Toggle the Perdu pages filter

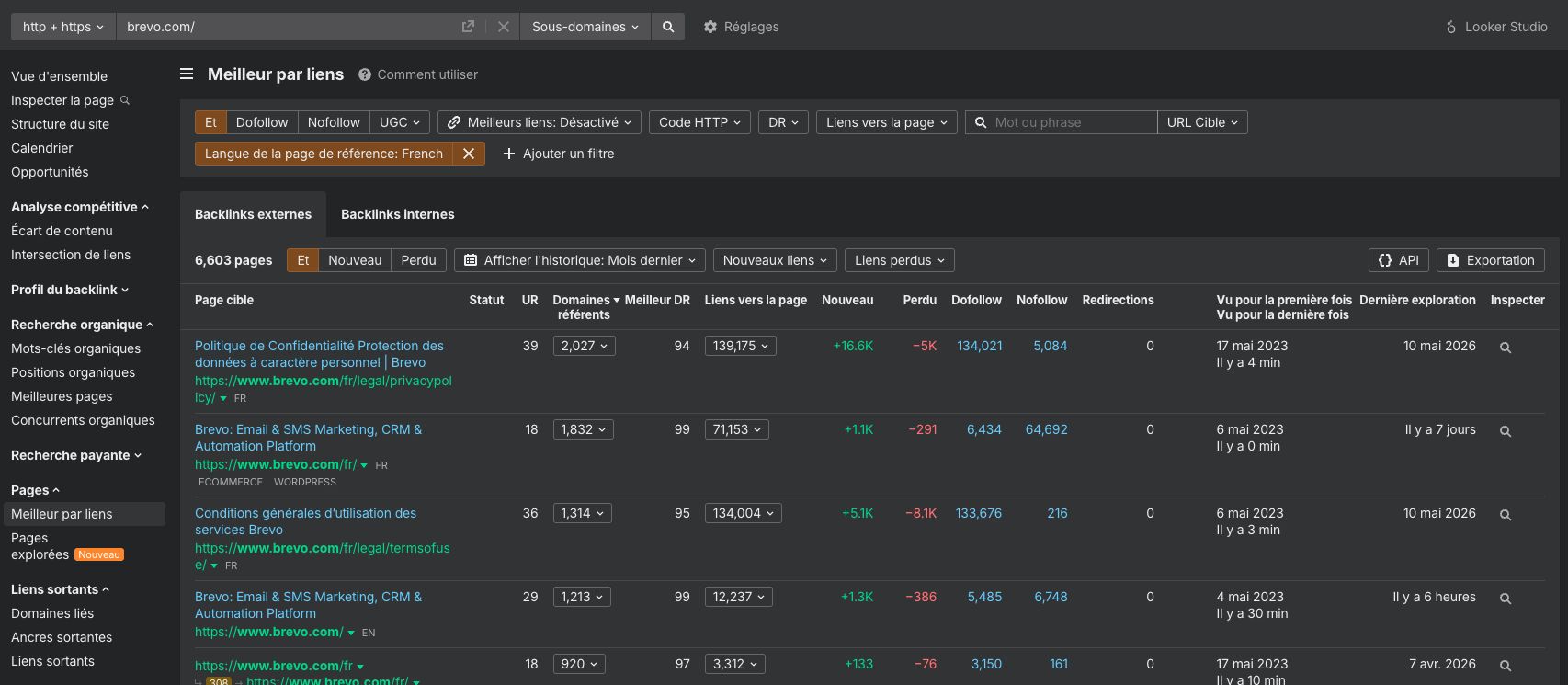click(418, 260)
